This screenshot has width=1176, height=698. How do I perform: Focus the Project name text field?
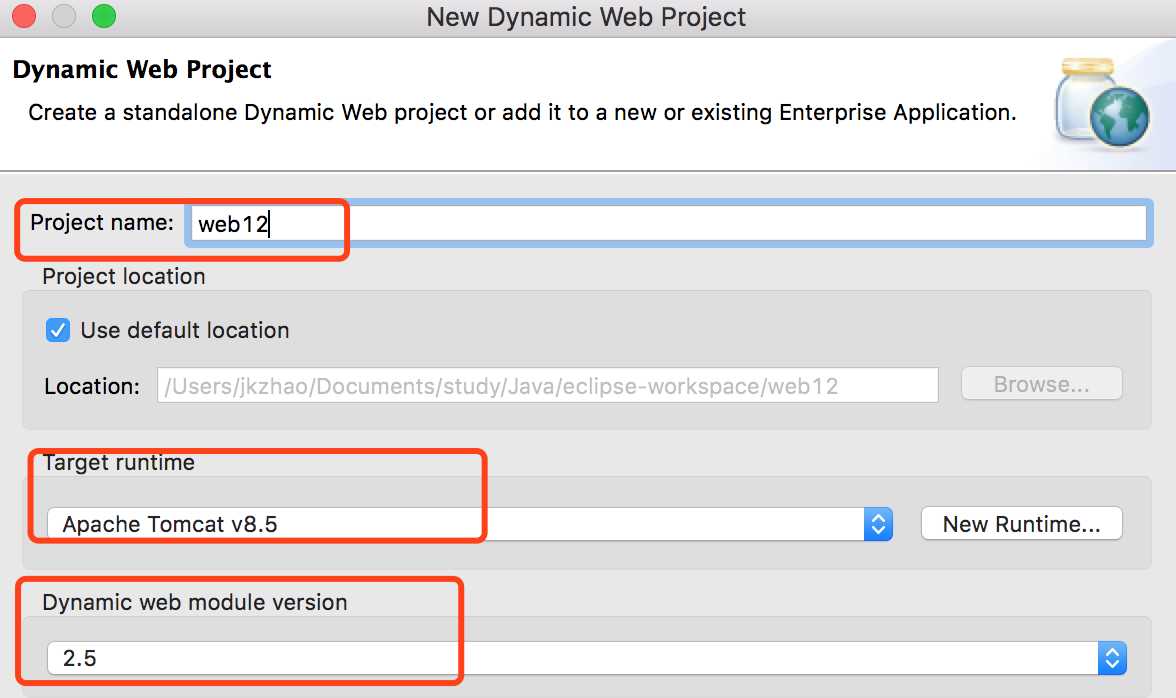click(x=666, y=224)
